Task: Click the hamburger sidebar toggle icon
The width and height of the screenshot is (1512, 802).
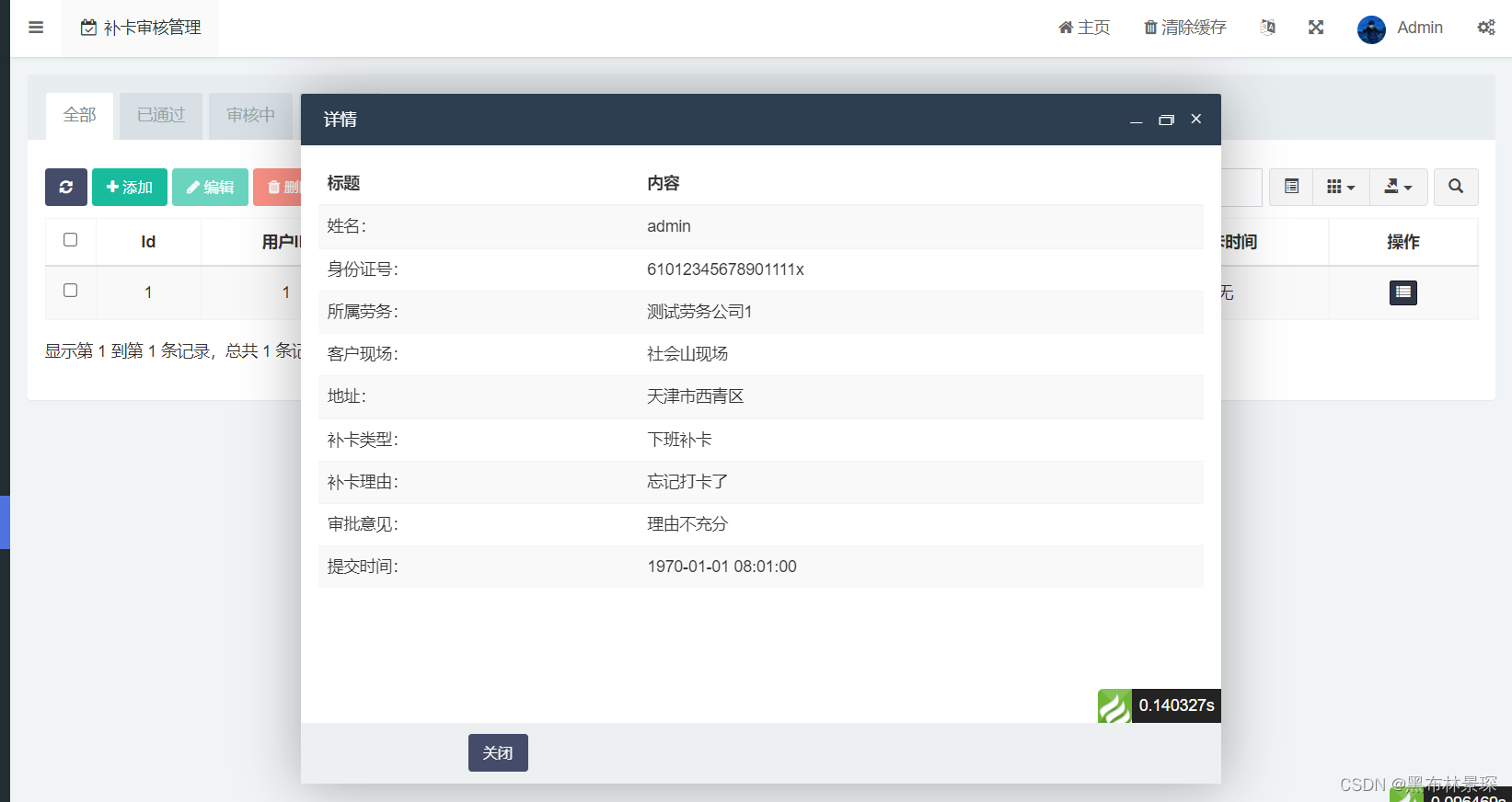Action: 36,28
